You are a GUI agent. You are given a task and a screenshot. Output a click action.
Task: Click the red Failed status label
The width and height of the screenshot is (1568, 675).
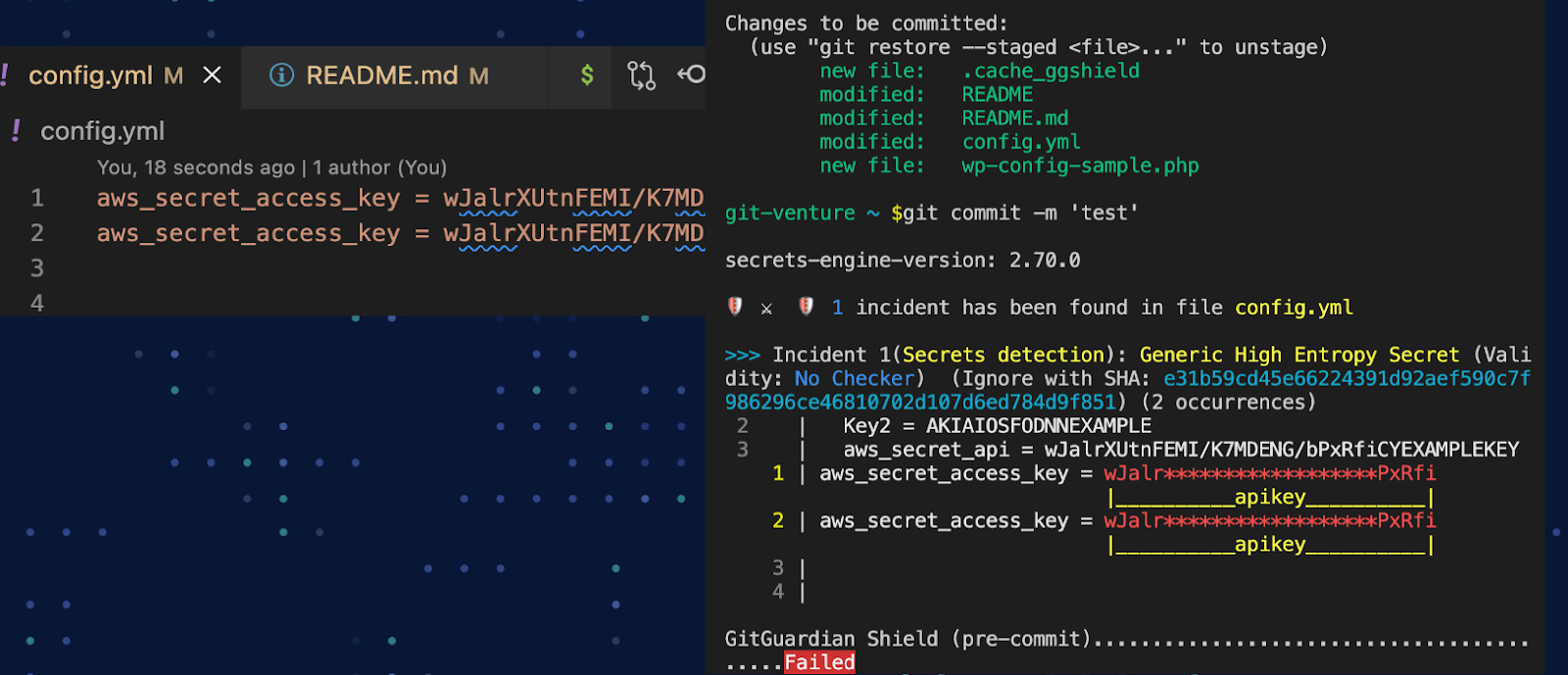819,662
